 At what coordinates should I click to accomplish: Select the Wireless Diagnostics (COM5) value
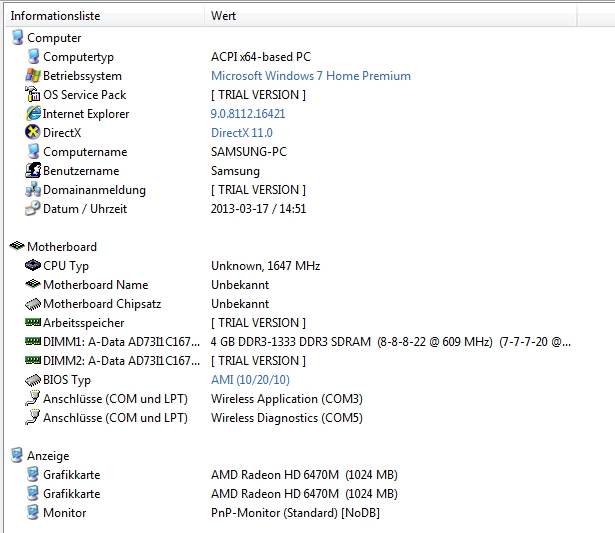tap(287, 418)
